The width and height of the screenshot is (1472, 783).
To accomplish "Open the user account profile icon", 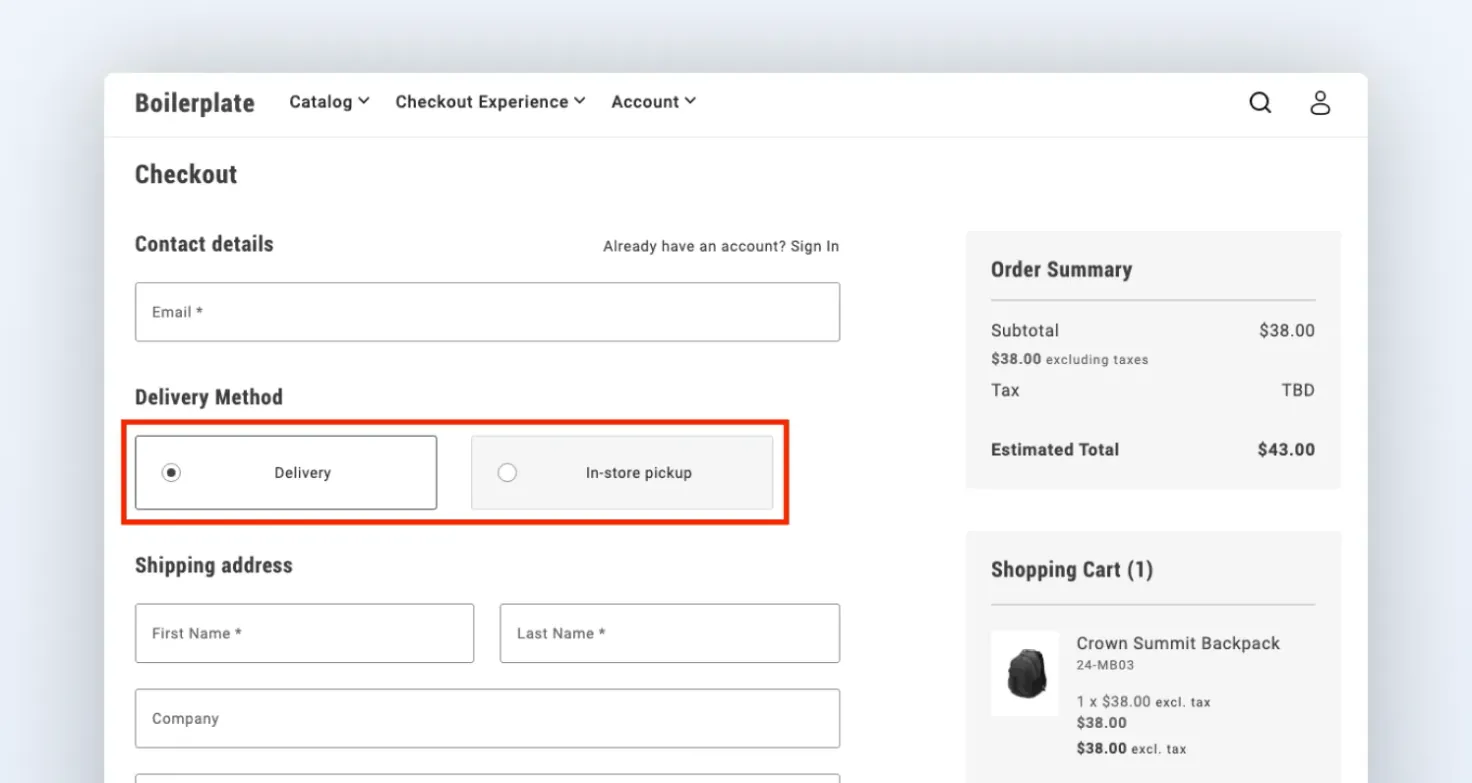I will point(1320,102).
